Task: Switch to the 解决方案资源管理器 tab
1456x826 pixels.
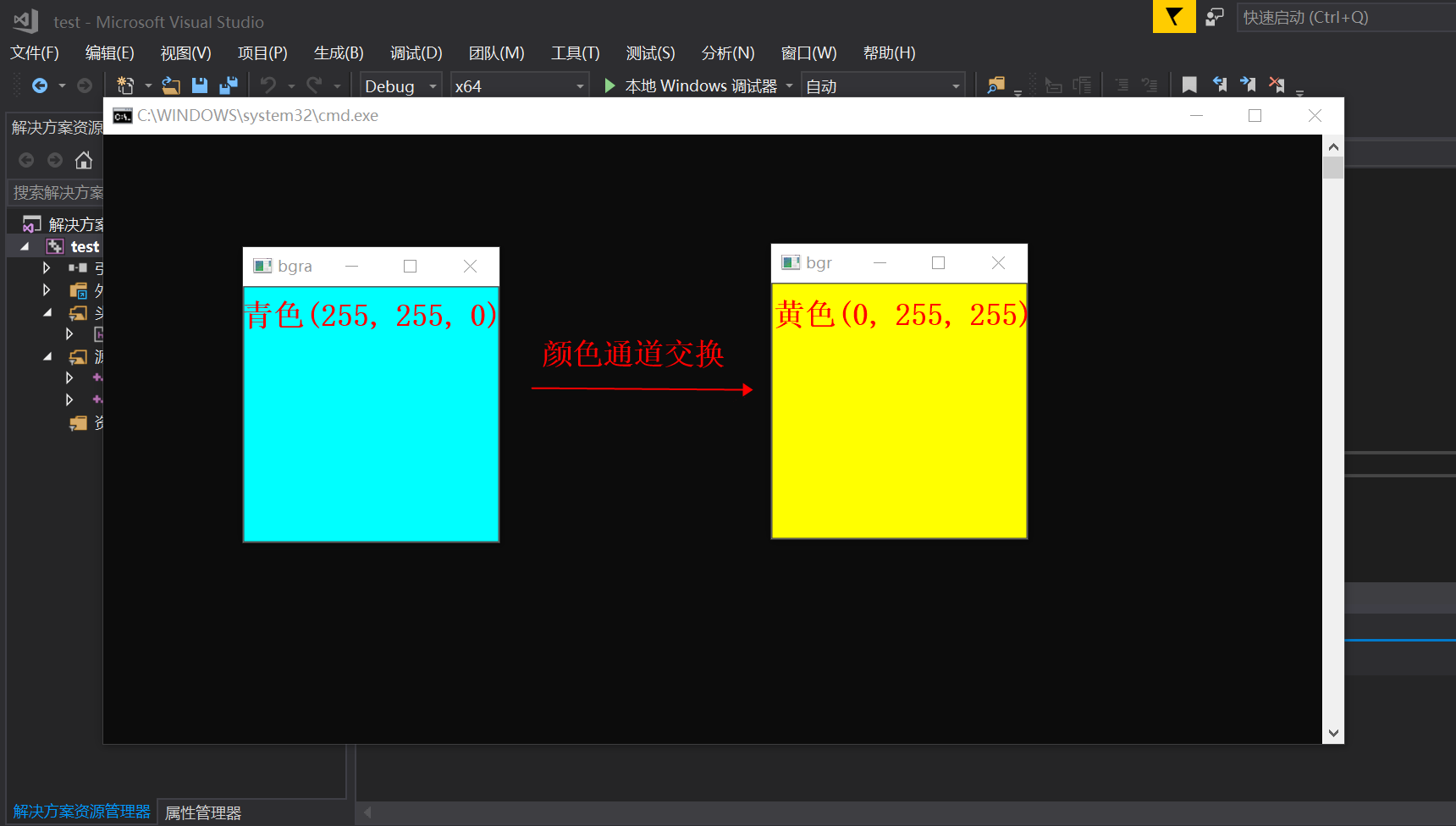Action: coord(82,812)
